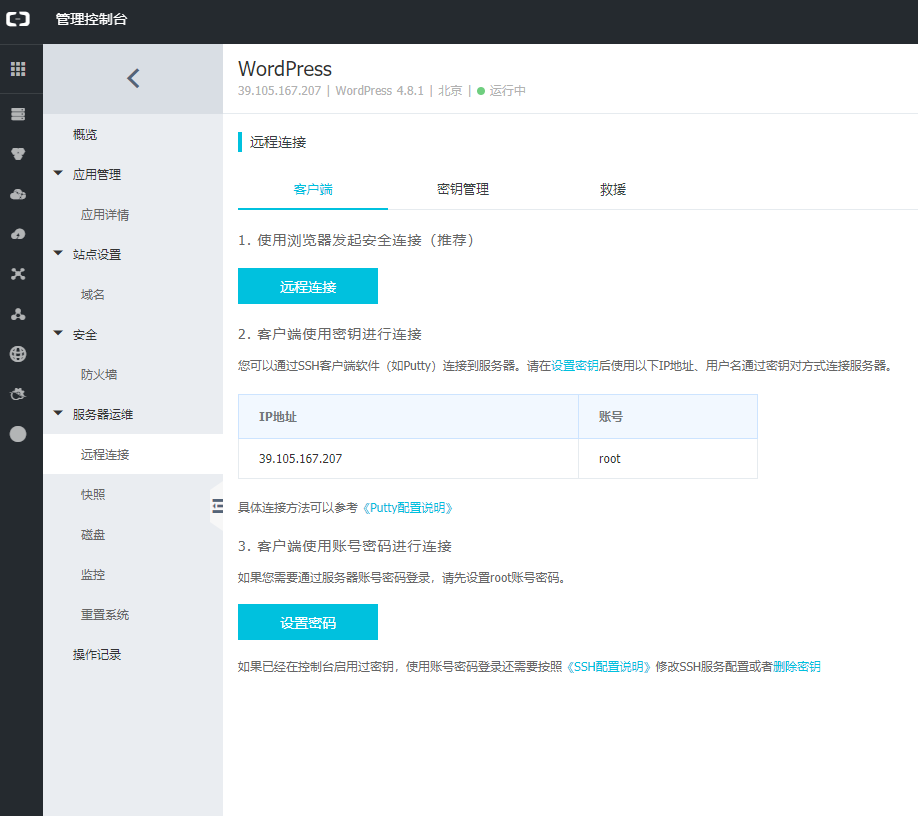Image resolution: width=918 pixels, height=816 pixels.
Task: Open the server stack icon in the sidebar
Action: [18, 114]
